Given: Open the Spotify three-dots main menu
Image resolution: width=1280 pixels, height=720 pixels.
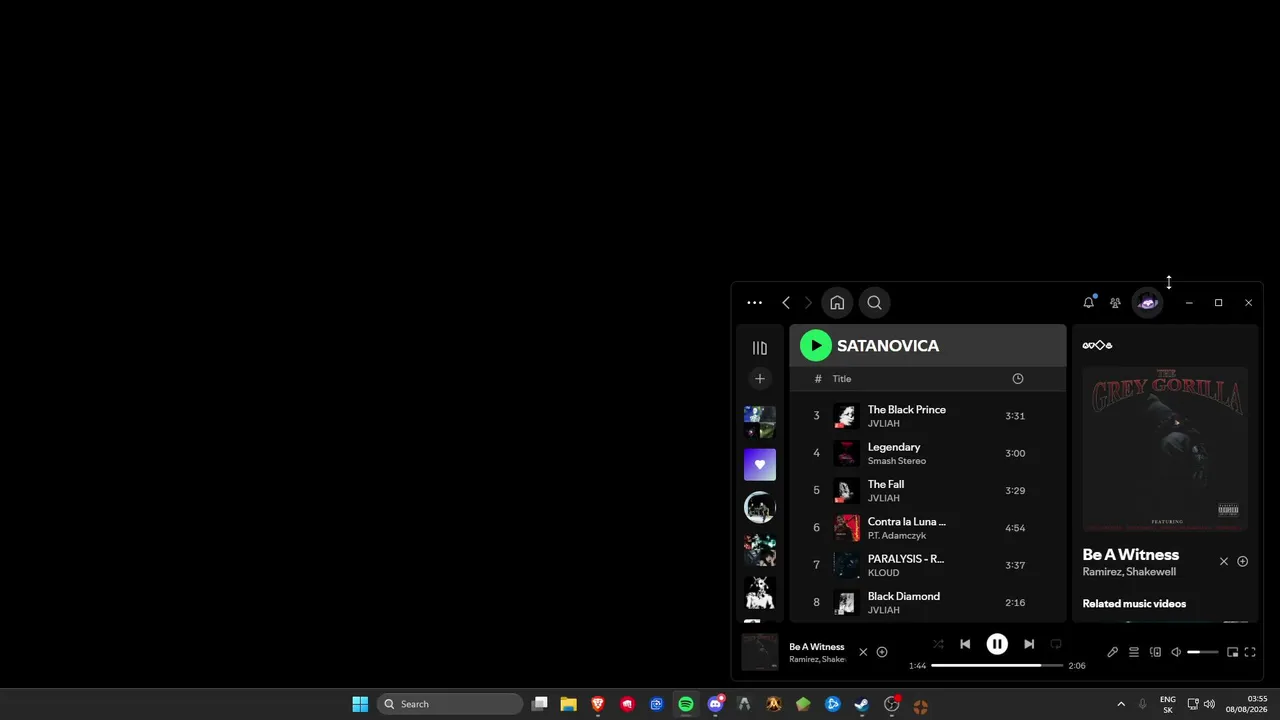Looking at the screenshot, I should coord(754,303).
